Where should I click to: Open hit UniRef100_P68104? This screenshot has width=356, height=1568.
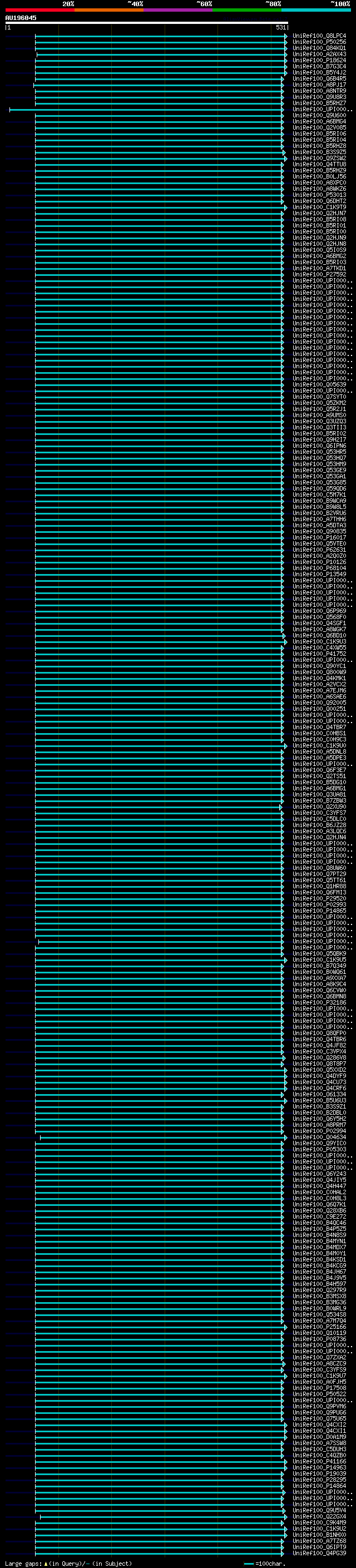(x=319, y=568)
